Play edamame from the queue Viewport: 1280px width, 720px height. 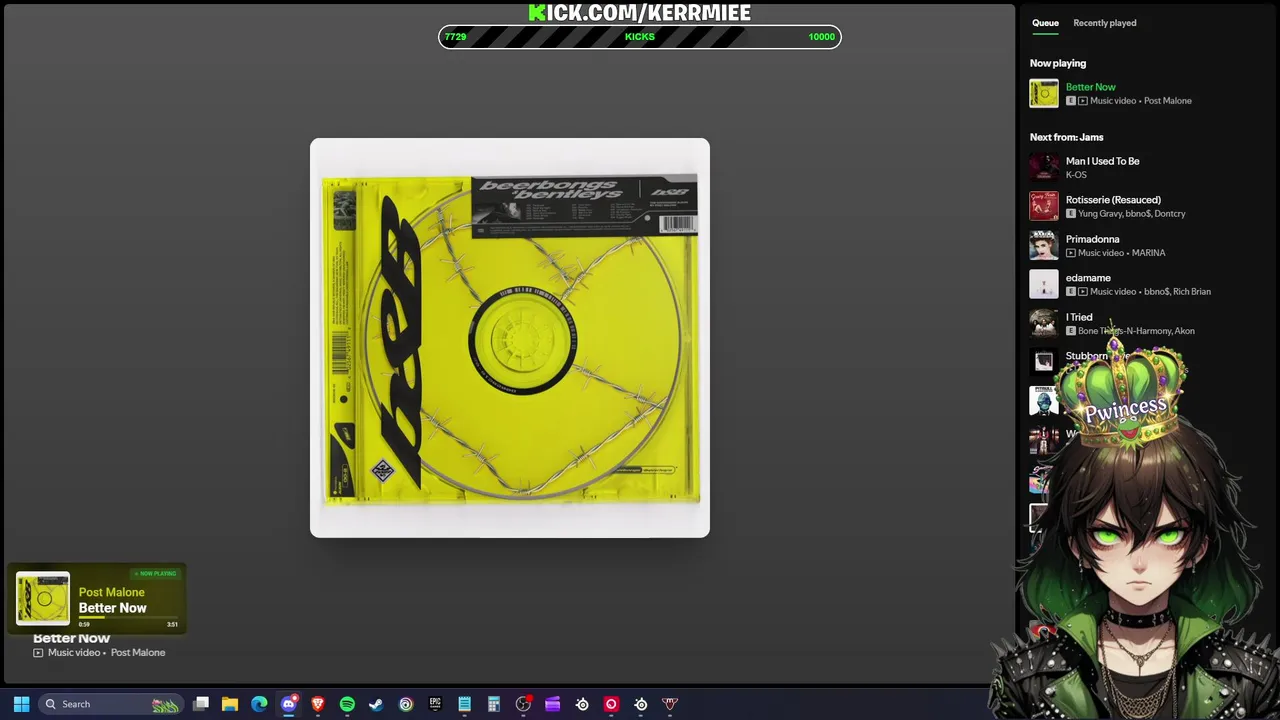pos(1088,278)
